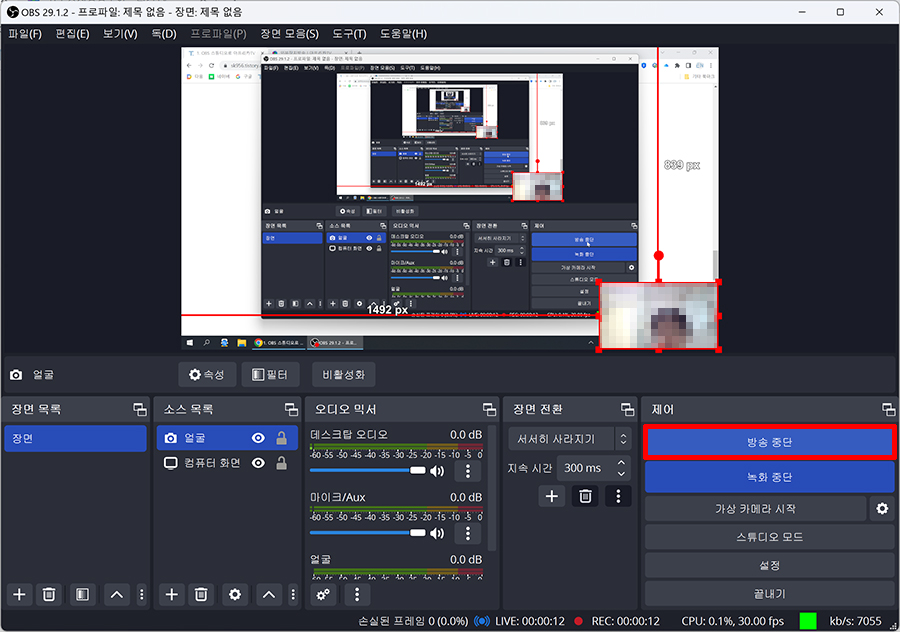Stop streaming with 방송 중단
900x632 pixels.
tap(769, 442)
